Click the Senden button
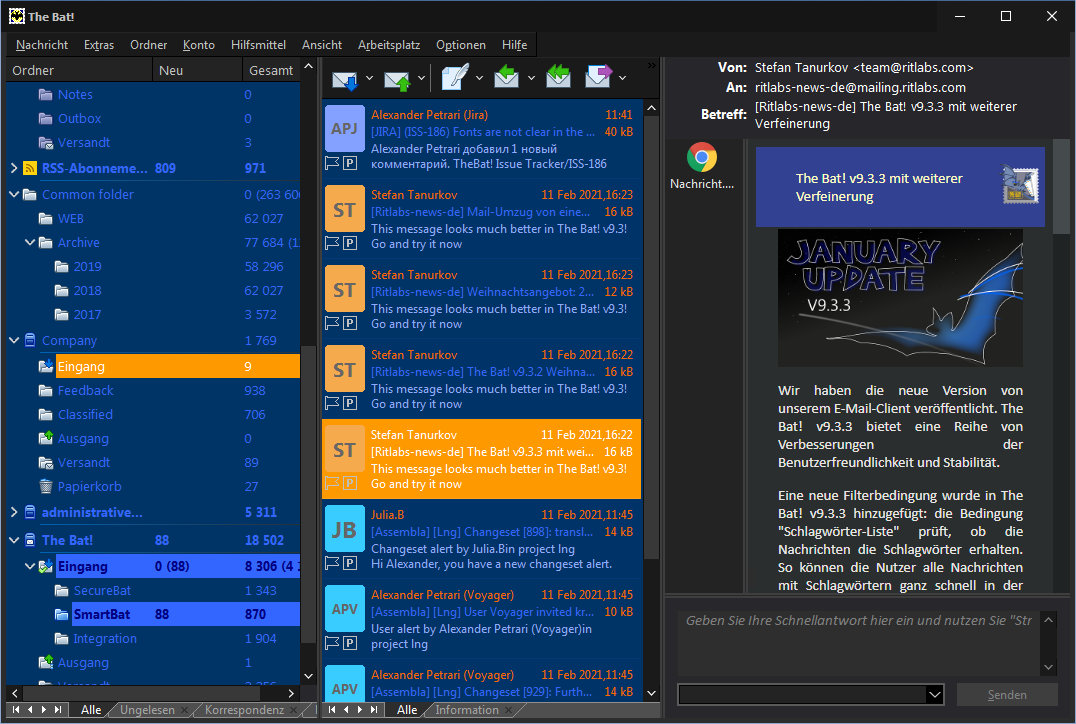Image resolution: width=1076 pixels, height=724 pixels. tap(1007, 694)
